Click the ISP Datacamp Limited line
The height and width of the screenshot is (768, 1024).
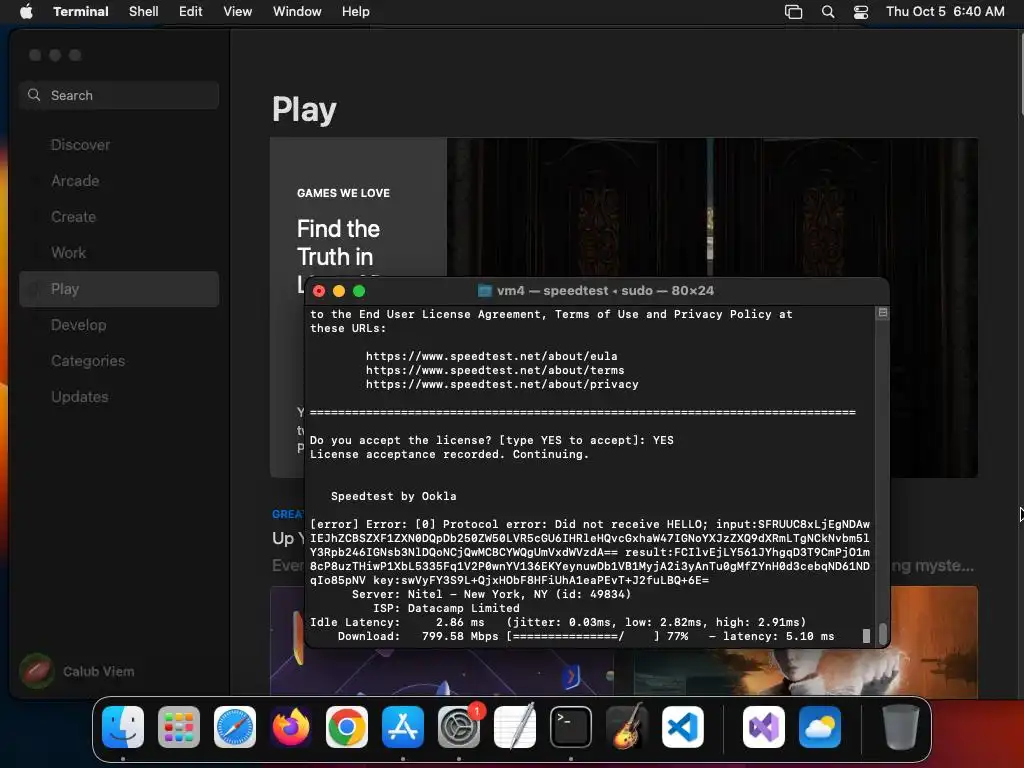tap(446, 608)
